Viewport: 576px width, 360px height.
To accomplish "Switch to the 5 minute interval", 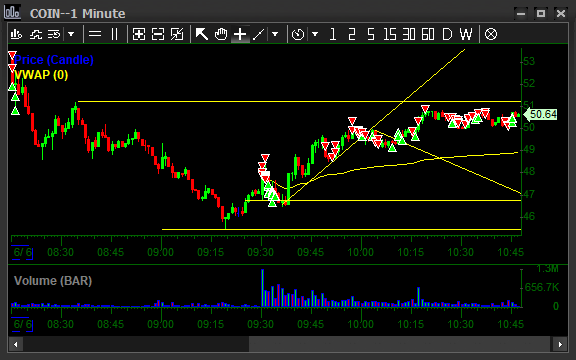I will coord(371,35).
